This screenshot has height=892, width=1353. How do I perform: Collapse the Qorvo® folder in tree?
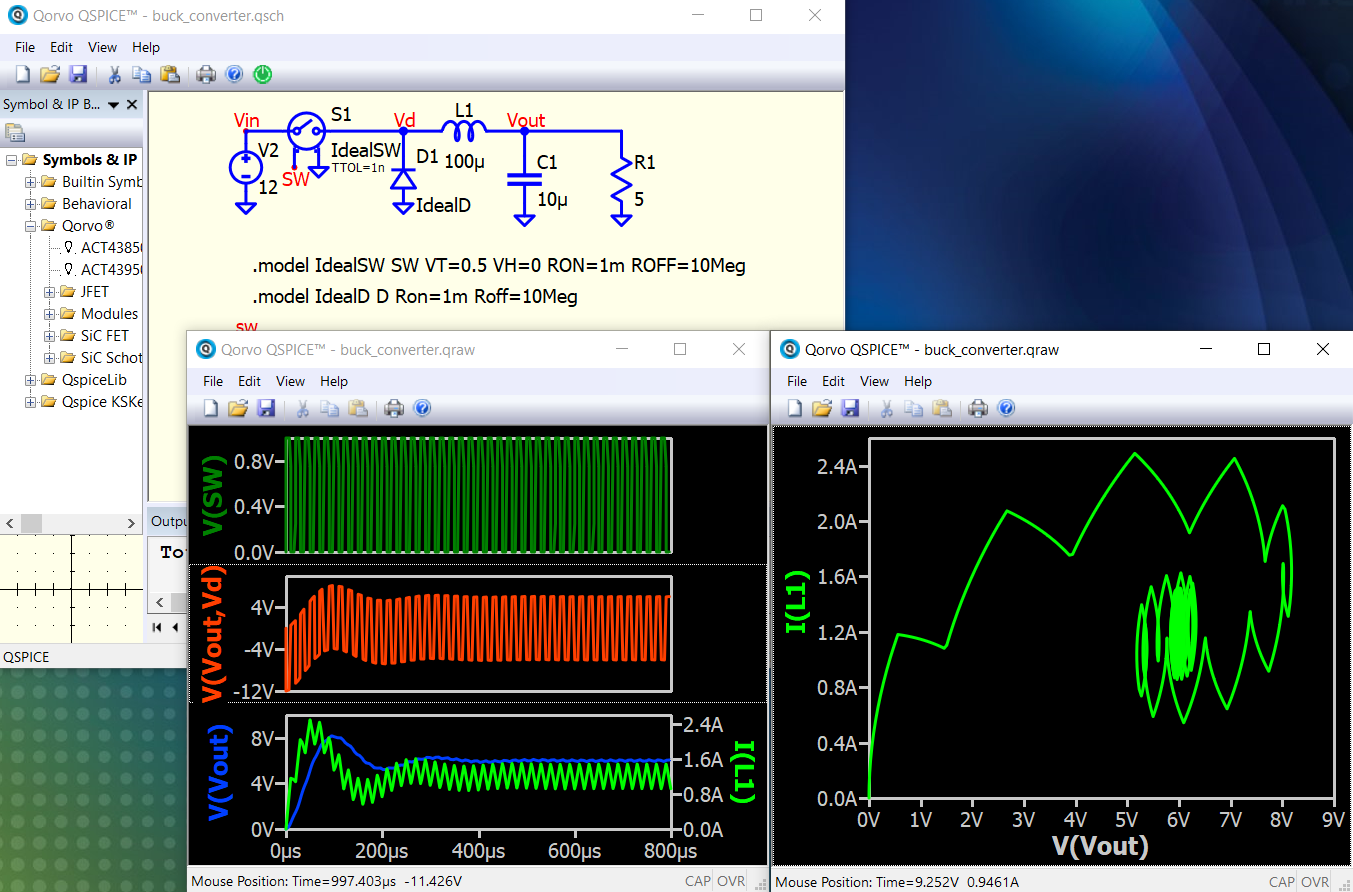click(x=30, y=226)
